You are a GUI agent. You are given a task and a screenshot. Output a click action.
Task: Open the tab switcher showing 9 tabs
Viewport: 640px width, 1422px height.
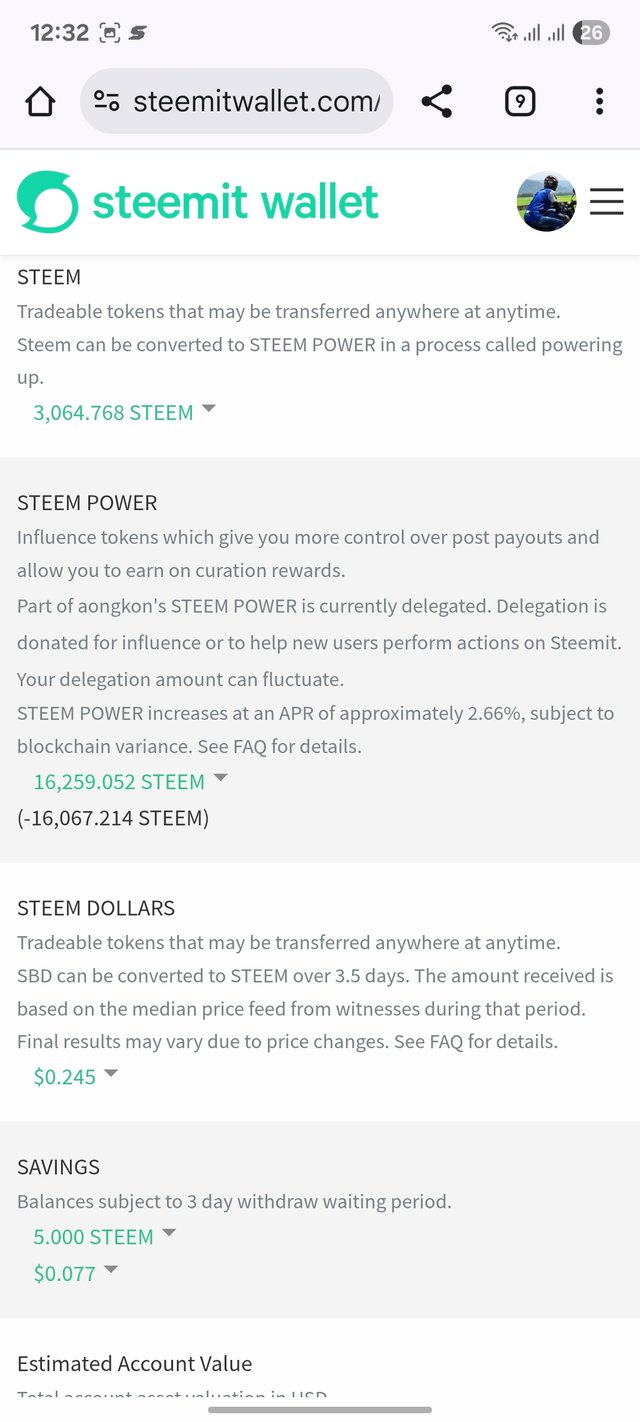[x=520, y=101]
